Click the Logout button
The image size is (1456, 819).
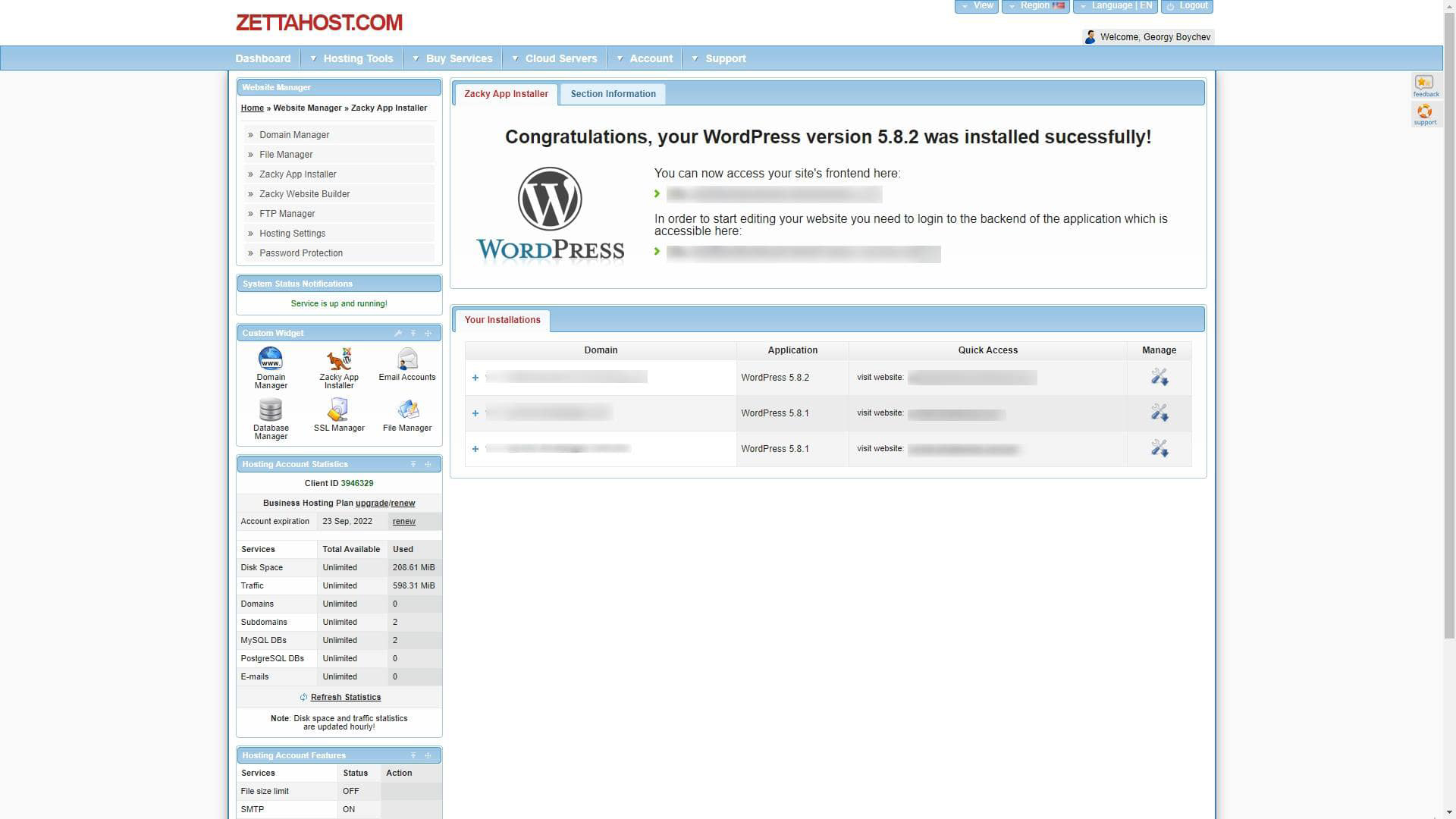(x=1187, y=6)
